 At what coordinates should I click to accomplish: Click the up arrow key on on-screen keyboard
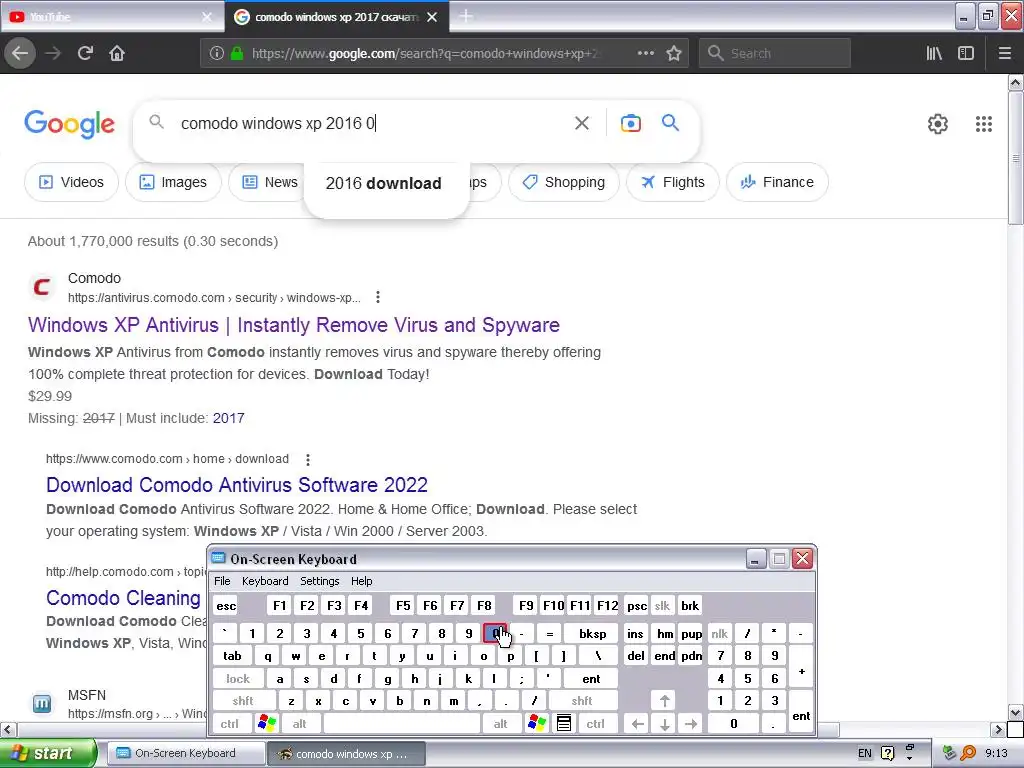[664, 701]
